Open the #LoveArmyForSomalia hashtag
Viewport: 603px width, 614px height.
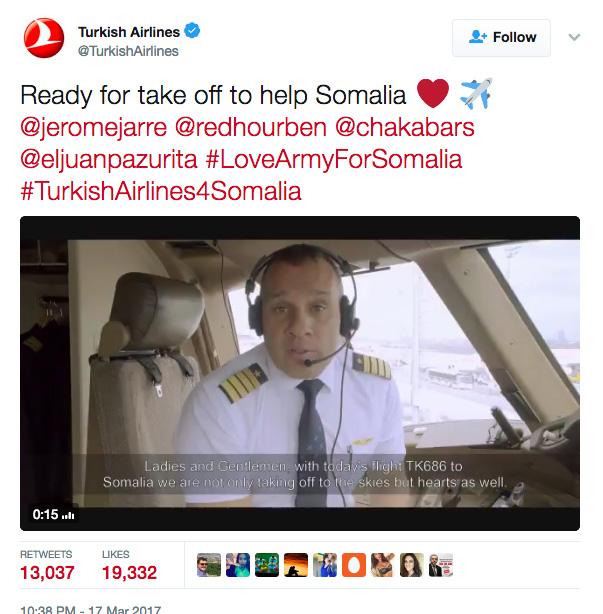334,160
